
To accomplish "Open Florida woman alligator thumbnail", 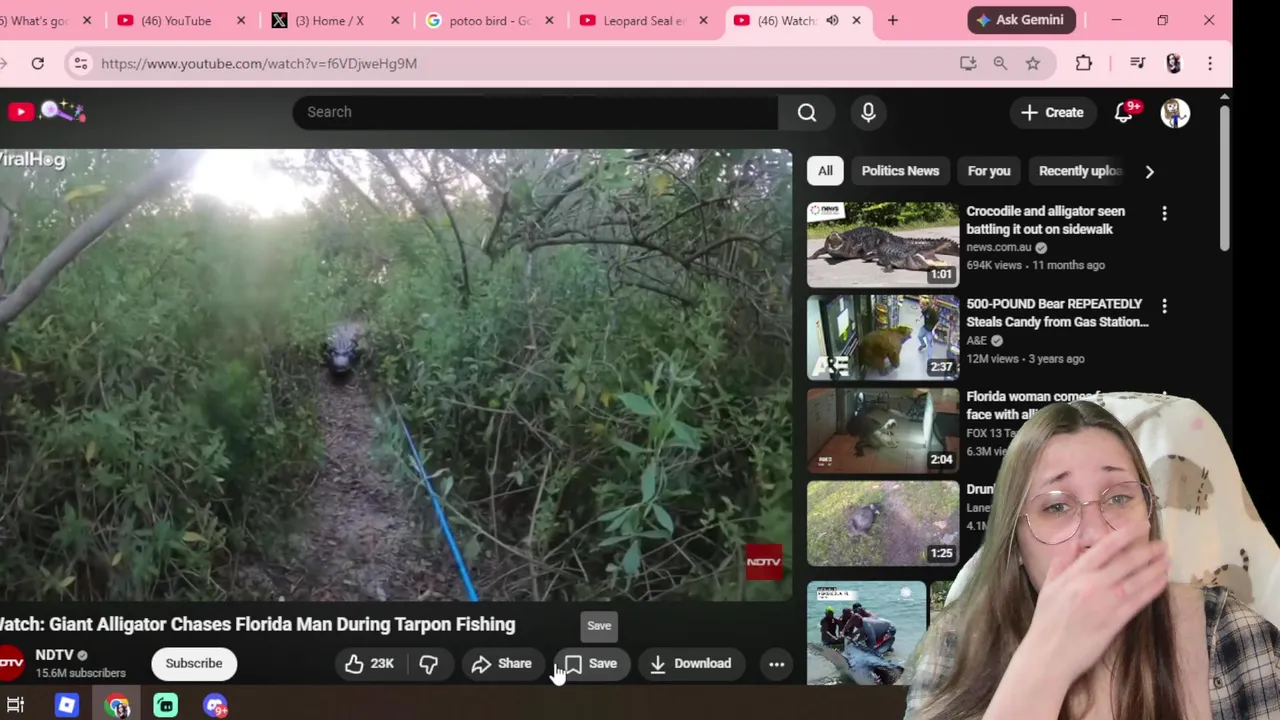I will click(882, 431).
